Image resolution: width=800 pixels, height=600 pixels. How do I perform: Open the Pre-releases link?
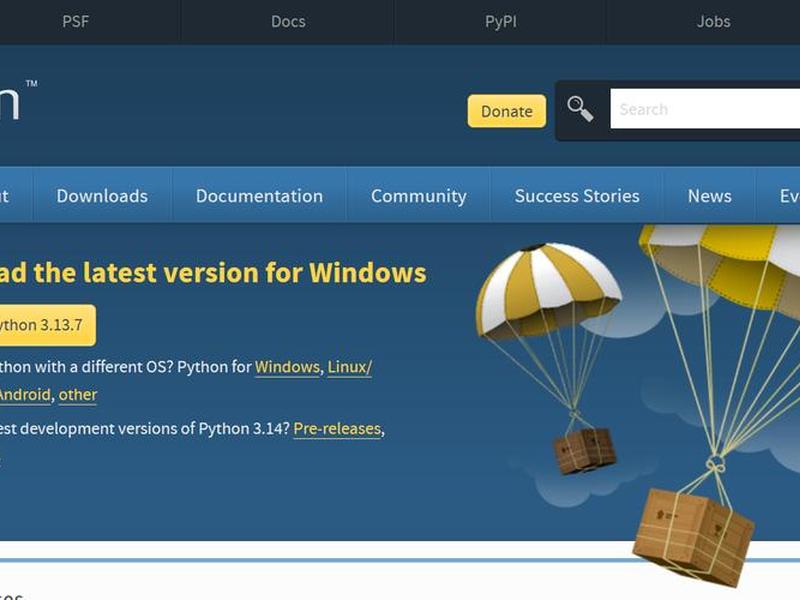tap(337, 429)
